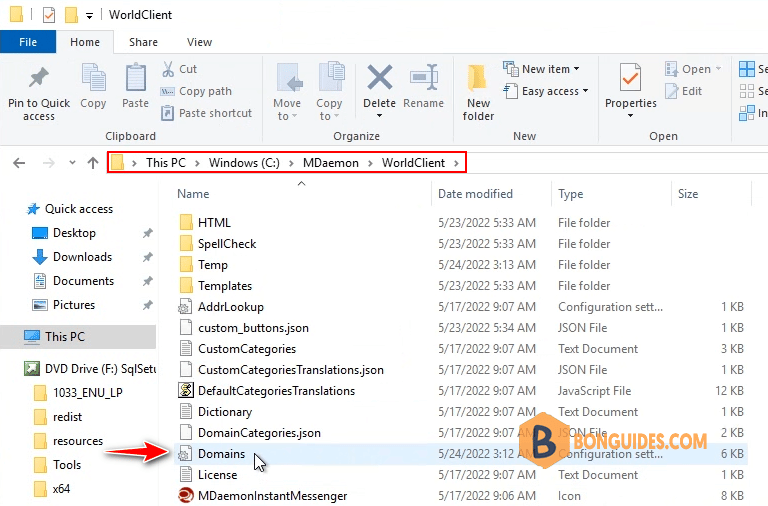This screenshot has width=768, height=506.
Task: Open the Easy access dropdown
Action: (x=546, y=91)
